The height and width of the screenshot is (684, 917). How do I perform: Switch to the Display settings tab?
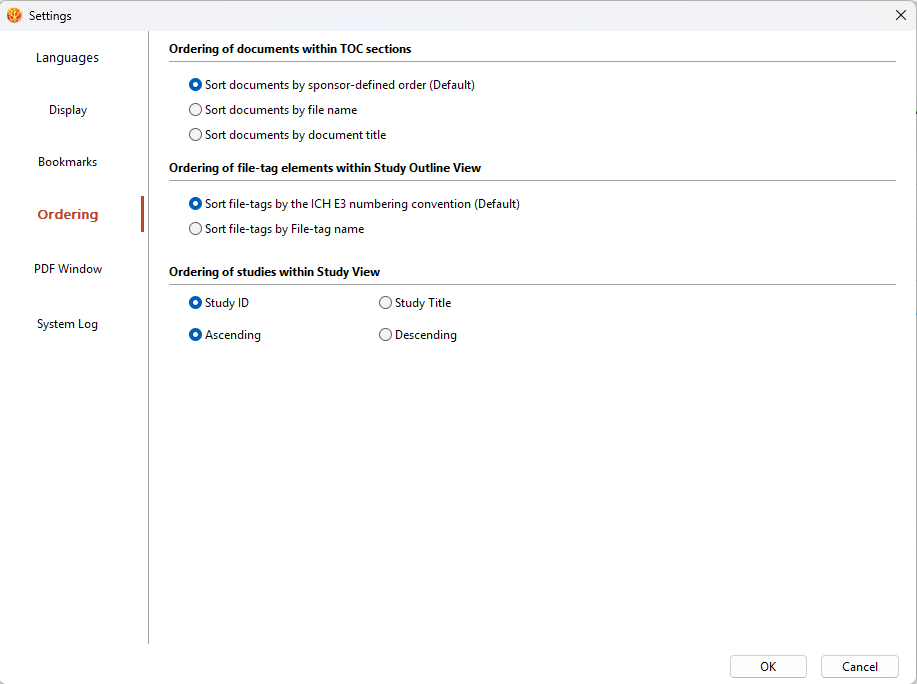point(68,110)
